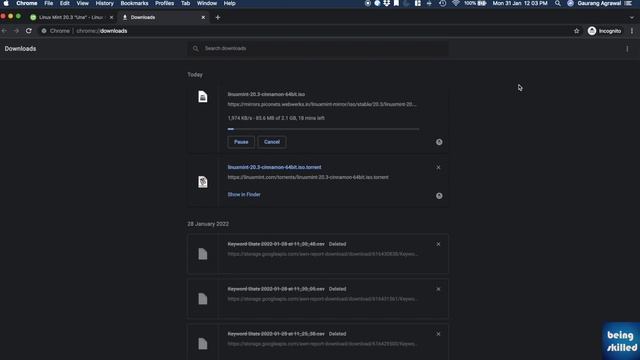Open Notification Center icon in menu bar
The width and height of the screenshot is (640, 360).
click(628, 3)
